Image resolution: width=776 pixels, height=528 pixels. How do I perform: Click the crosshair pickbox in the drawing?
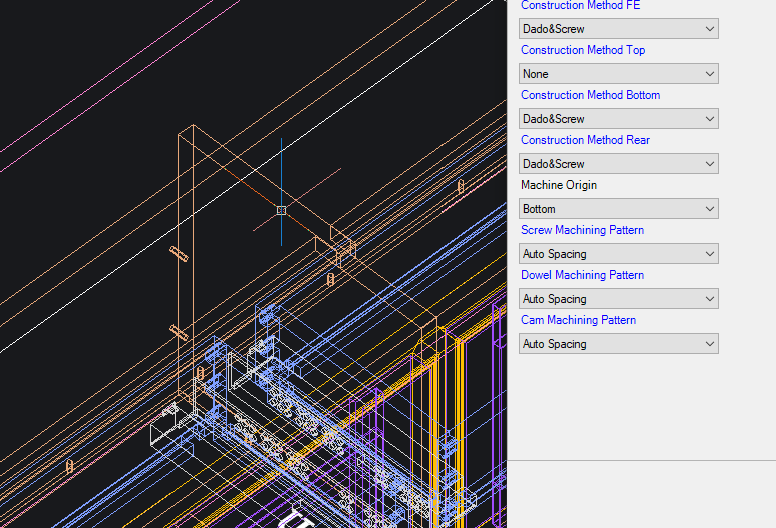click(x=281, y=210)
